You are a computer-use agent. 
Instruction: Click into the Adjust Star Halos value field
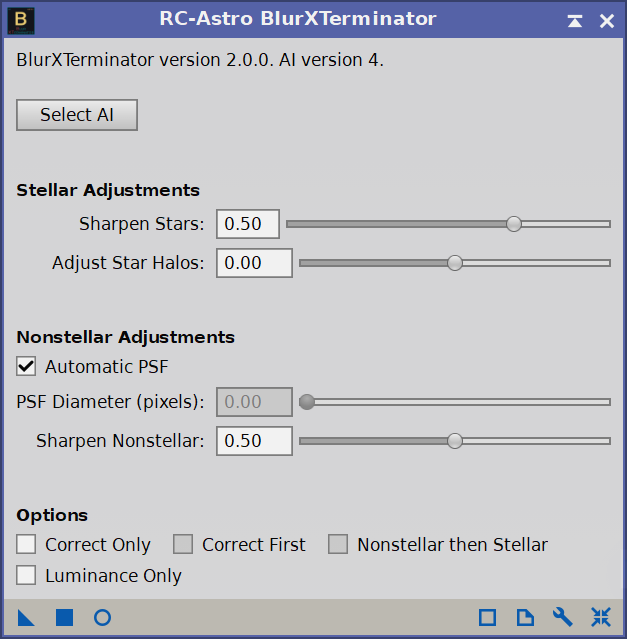(254, 263)
